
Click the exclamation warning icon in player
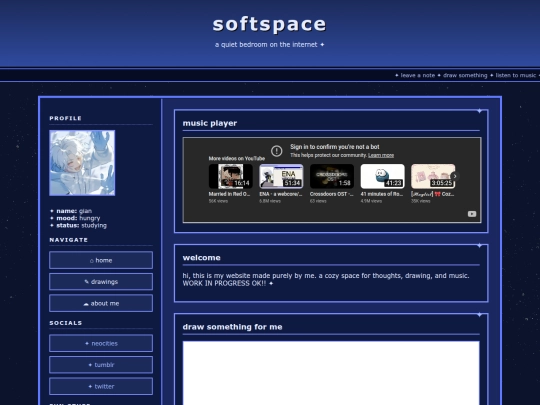pos(276,150)
